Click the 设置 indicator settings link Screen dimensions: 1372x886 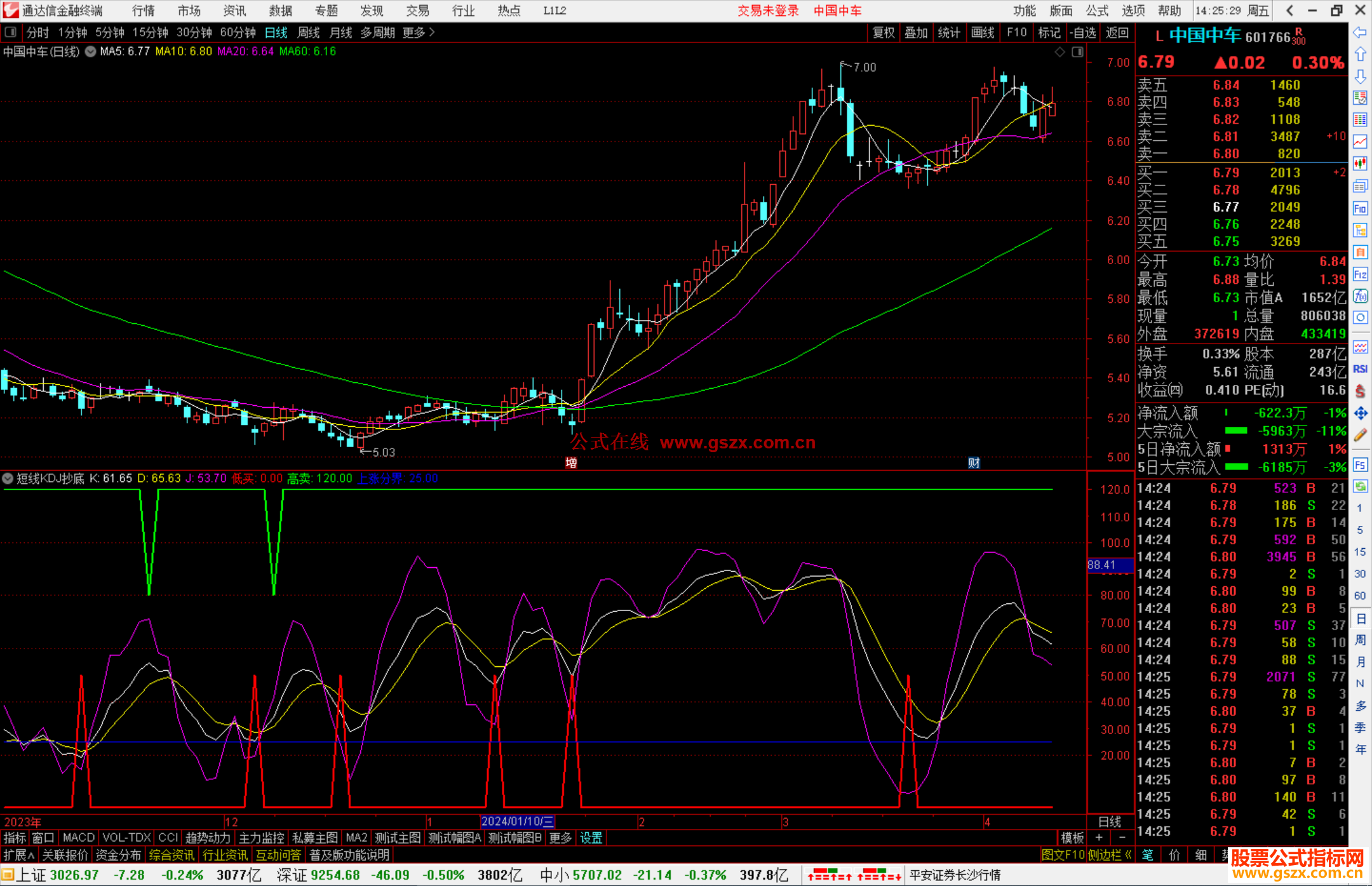pos(591,838)
